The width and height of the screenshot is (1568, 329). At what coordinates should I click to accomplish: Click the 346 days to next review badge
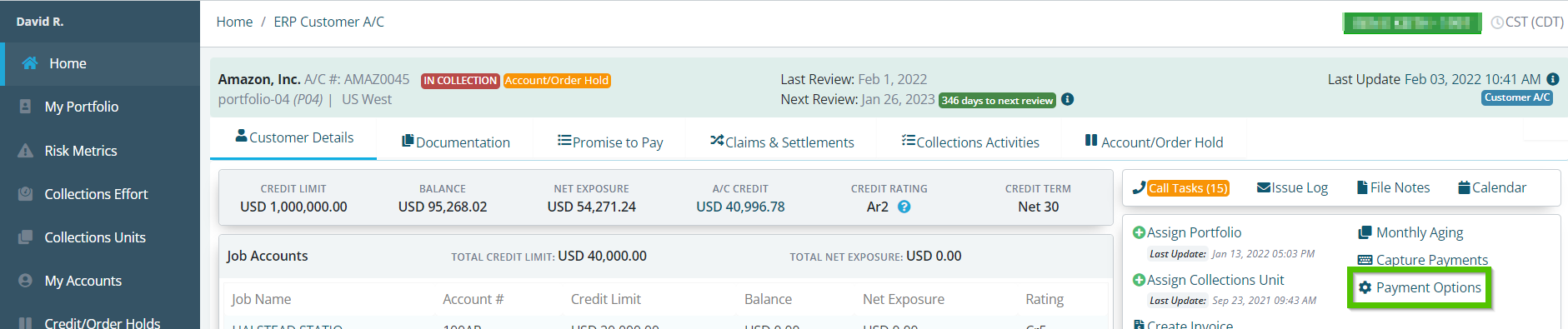point(997,101)
